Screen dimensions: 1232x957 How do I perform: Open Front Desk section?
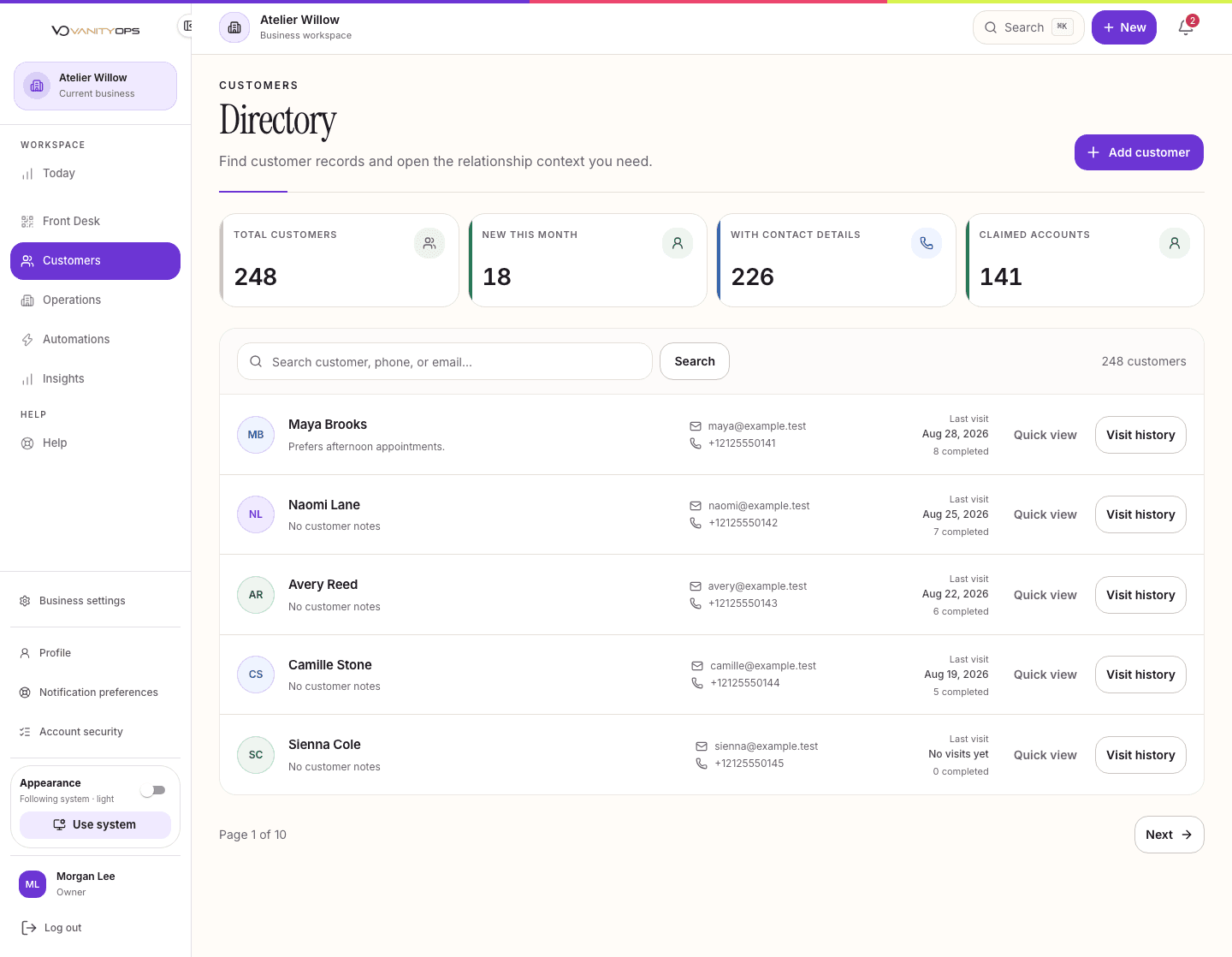[95, 221]
